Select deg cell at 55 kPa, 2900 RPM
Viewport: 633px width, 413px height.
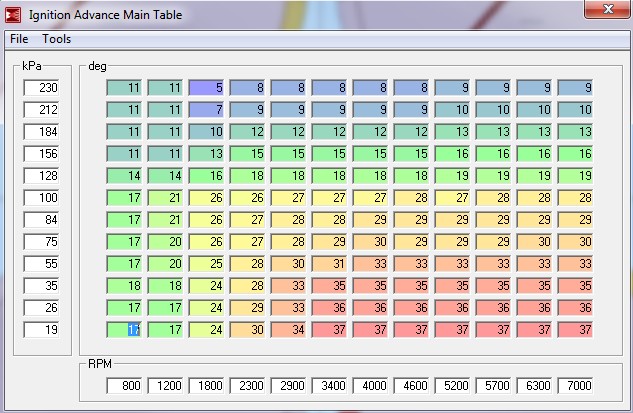click(288, 264)
